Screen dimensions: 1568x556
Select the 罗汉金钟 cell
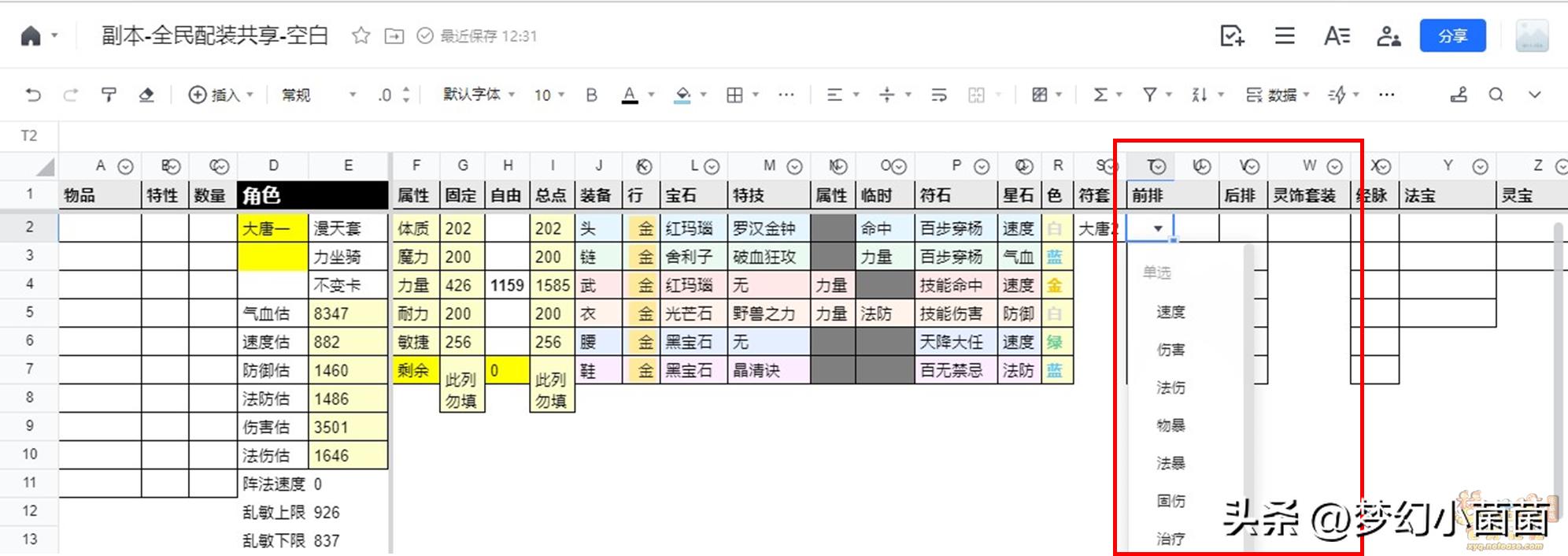768,228
